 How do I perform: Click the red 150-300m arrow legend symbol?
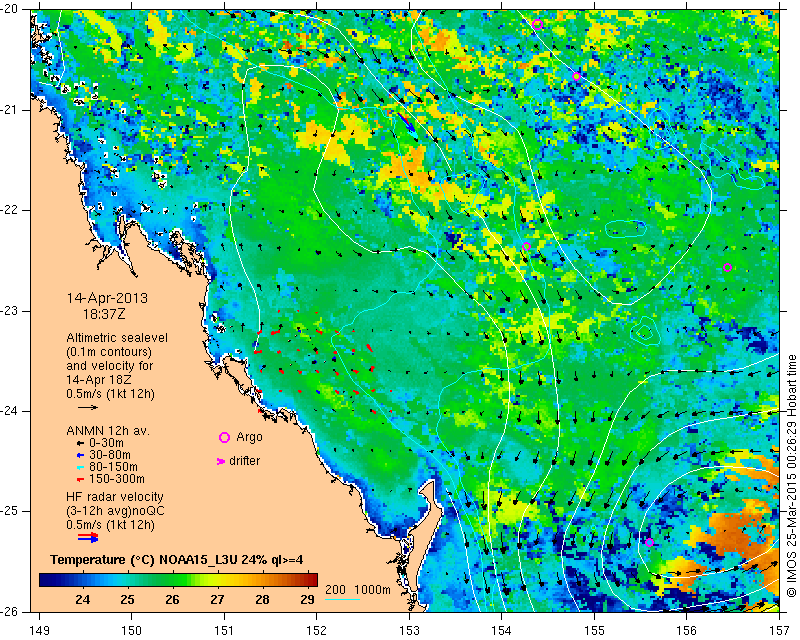(80, 479)
